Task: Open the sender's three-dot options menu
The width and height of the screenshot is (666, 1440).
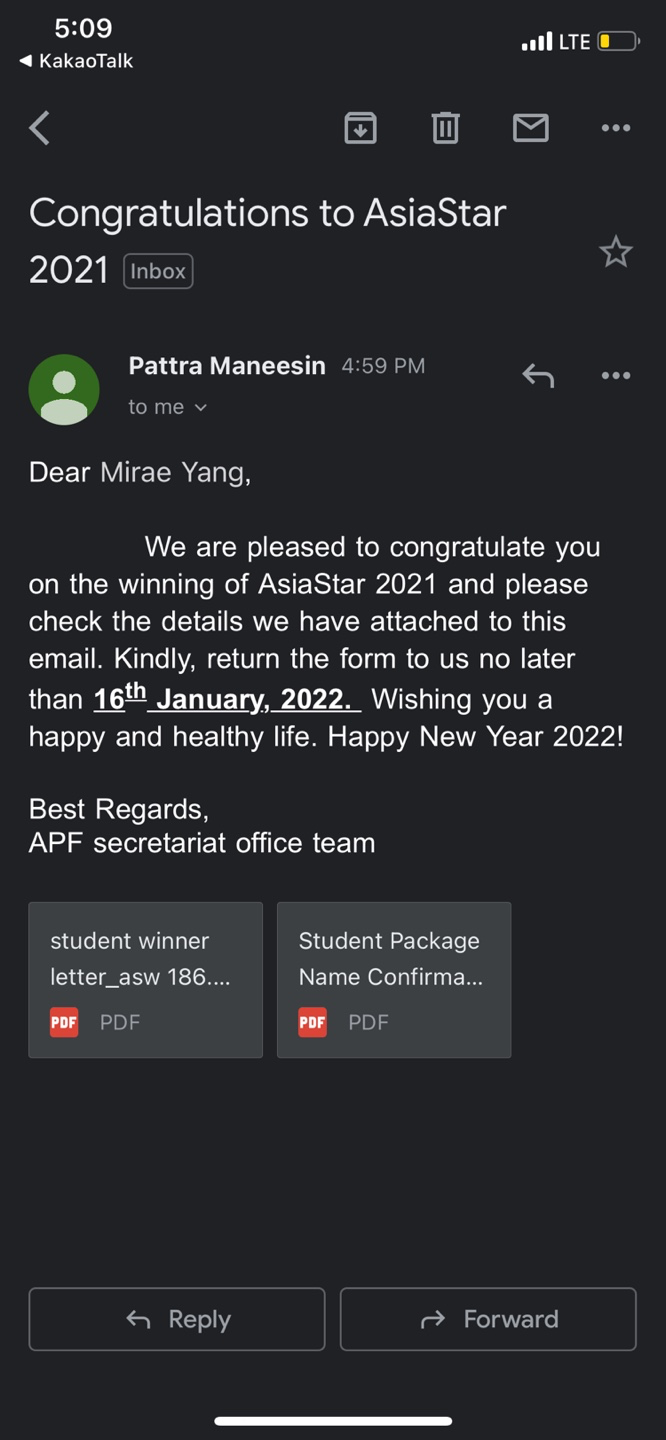Action: tap(615, 376)
